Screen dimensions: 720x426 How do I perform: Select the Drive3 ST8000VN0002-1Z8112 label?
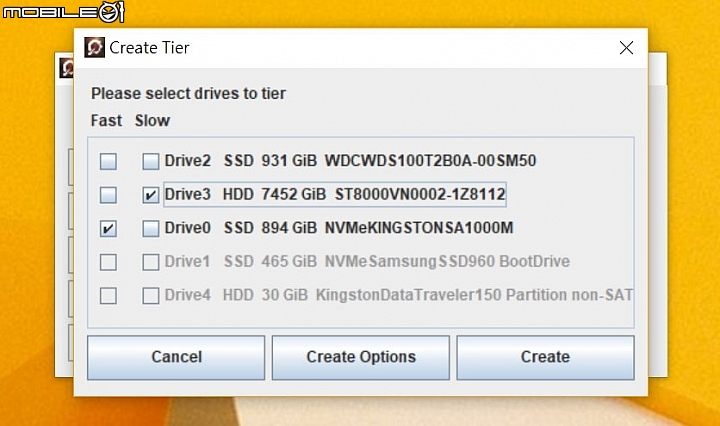tap(335, 194)
